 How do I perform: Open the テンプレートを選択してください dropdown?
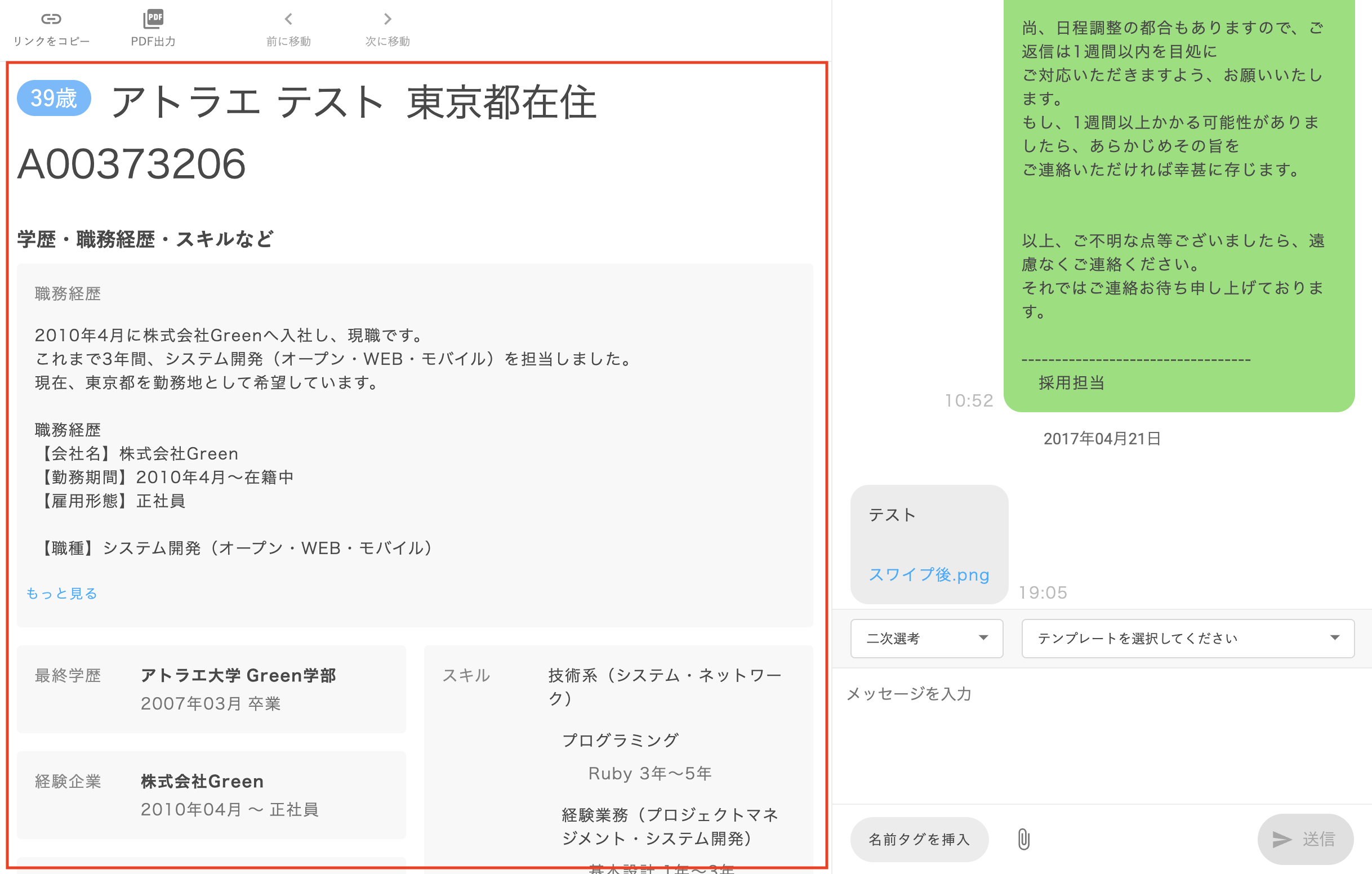[1188, 638]
